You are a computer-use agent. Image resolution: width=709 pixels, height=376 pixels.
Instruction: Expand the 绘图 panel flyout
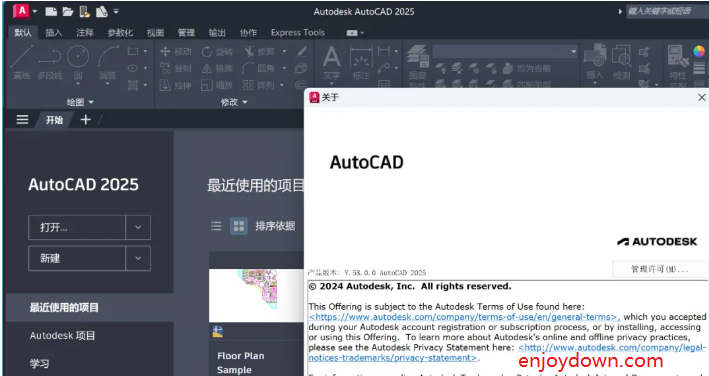(80, 102)
